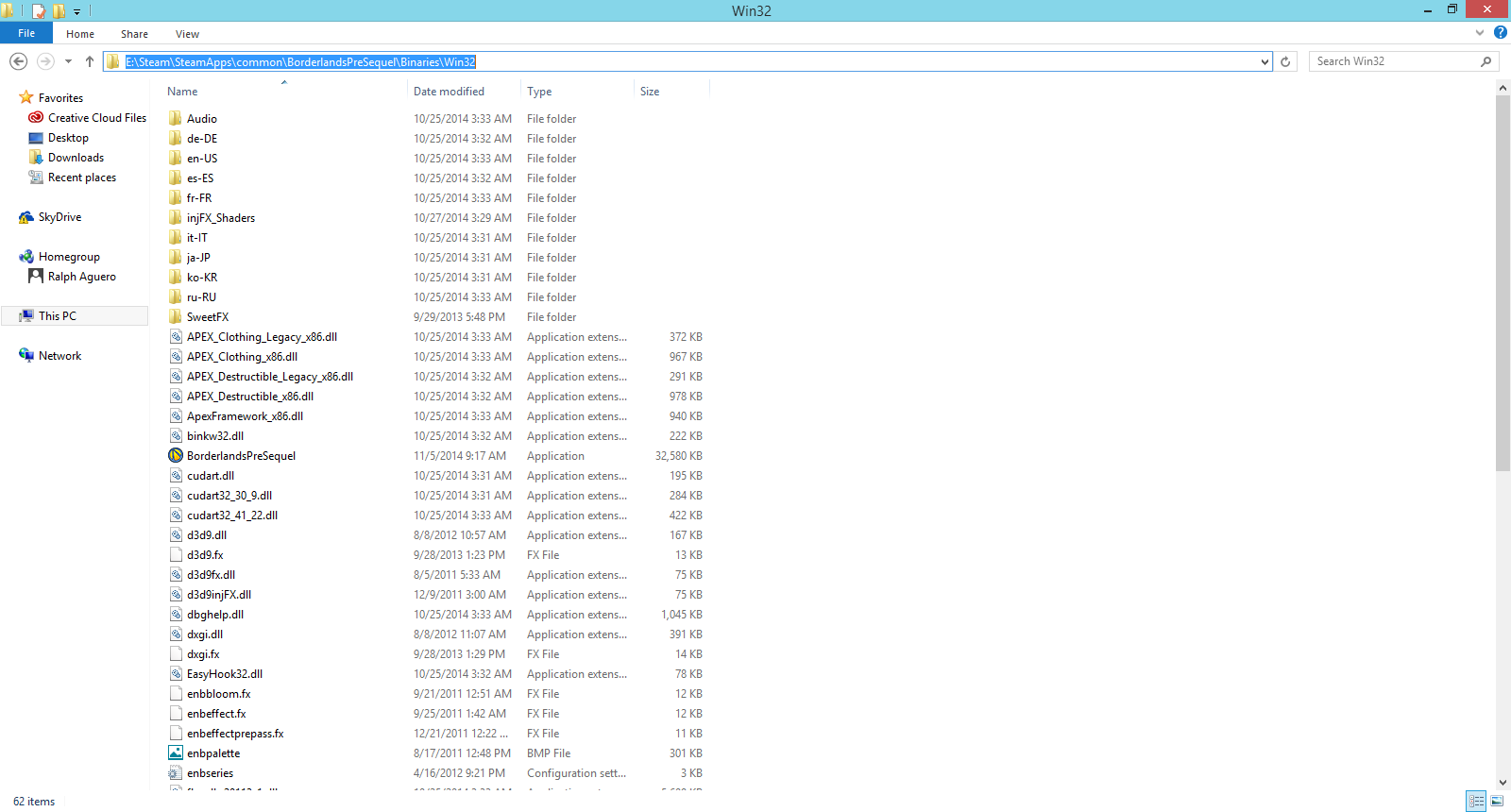Click the vertical scrollbar up arrow
The width and height of the screenshot is (1511, 812).
(x=1503, y=88)
